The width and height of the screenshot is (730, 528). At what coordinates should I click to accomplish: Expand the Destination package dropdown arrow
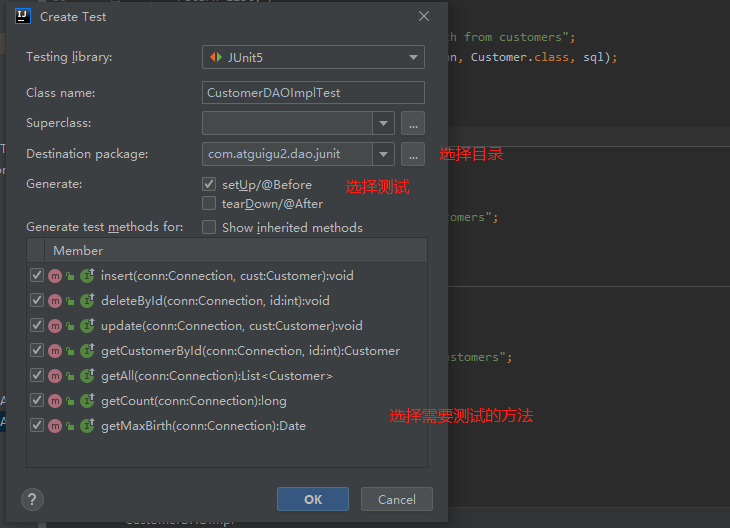pos(384,154)
